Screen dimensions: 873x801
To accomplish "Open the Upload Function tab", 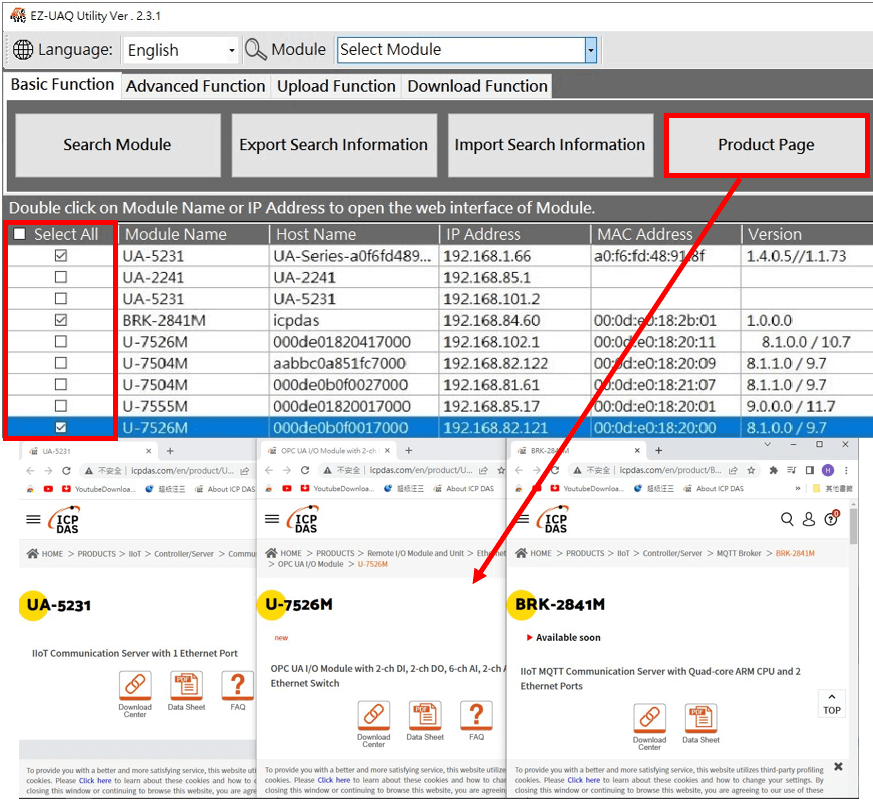I will tap(336, 86).
